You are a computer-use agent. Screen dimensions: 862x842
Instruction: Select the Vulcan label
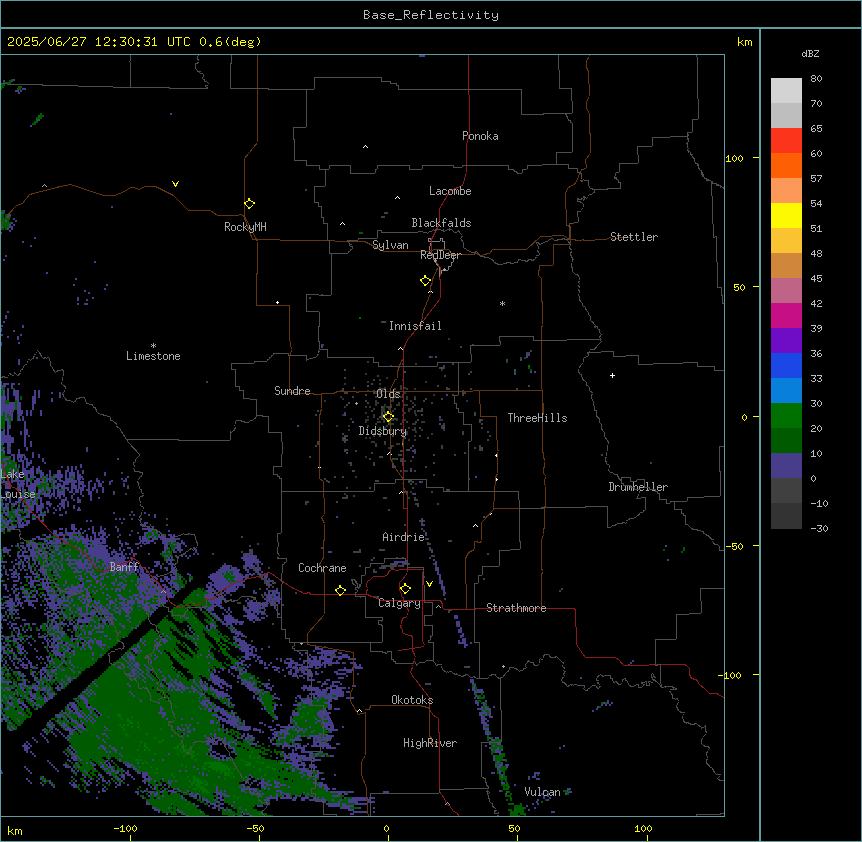pos(542,792)
